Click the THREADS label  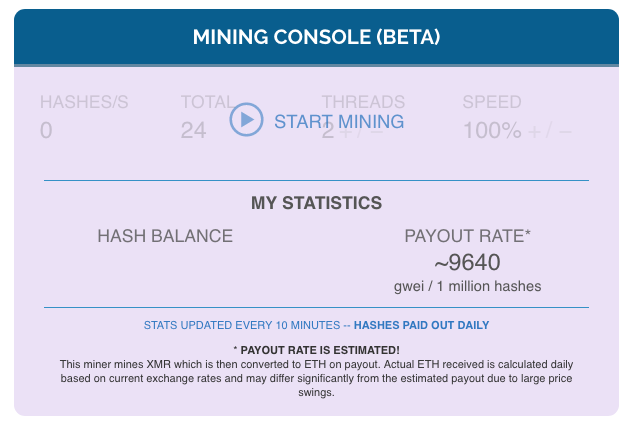(363, 102)
